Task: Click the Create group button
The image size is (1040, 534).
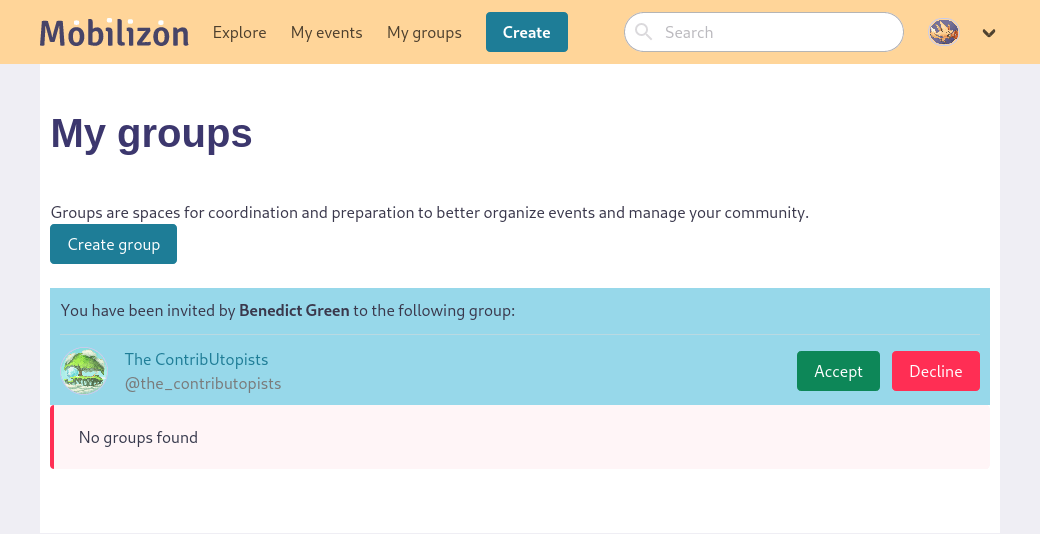Action: [113, 245]
